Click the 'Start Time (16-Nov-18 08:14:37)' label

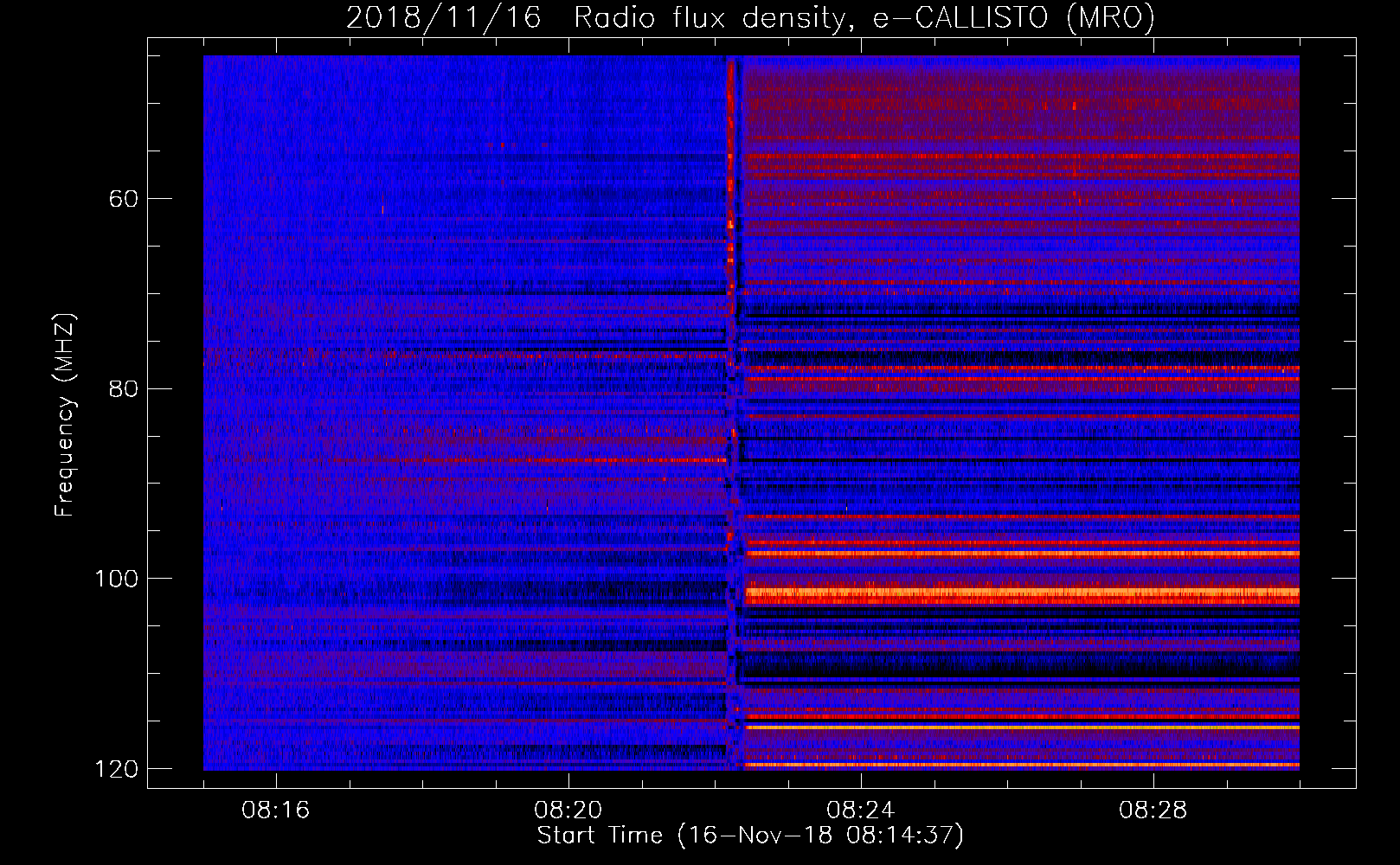point(750,836)
